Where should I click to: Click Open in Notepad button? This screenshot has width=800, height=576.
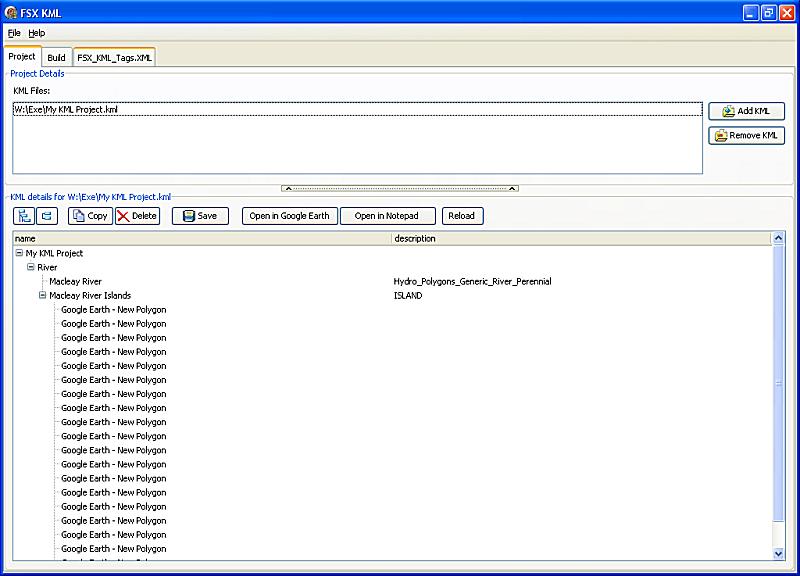(x=387, y=216)
